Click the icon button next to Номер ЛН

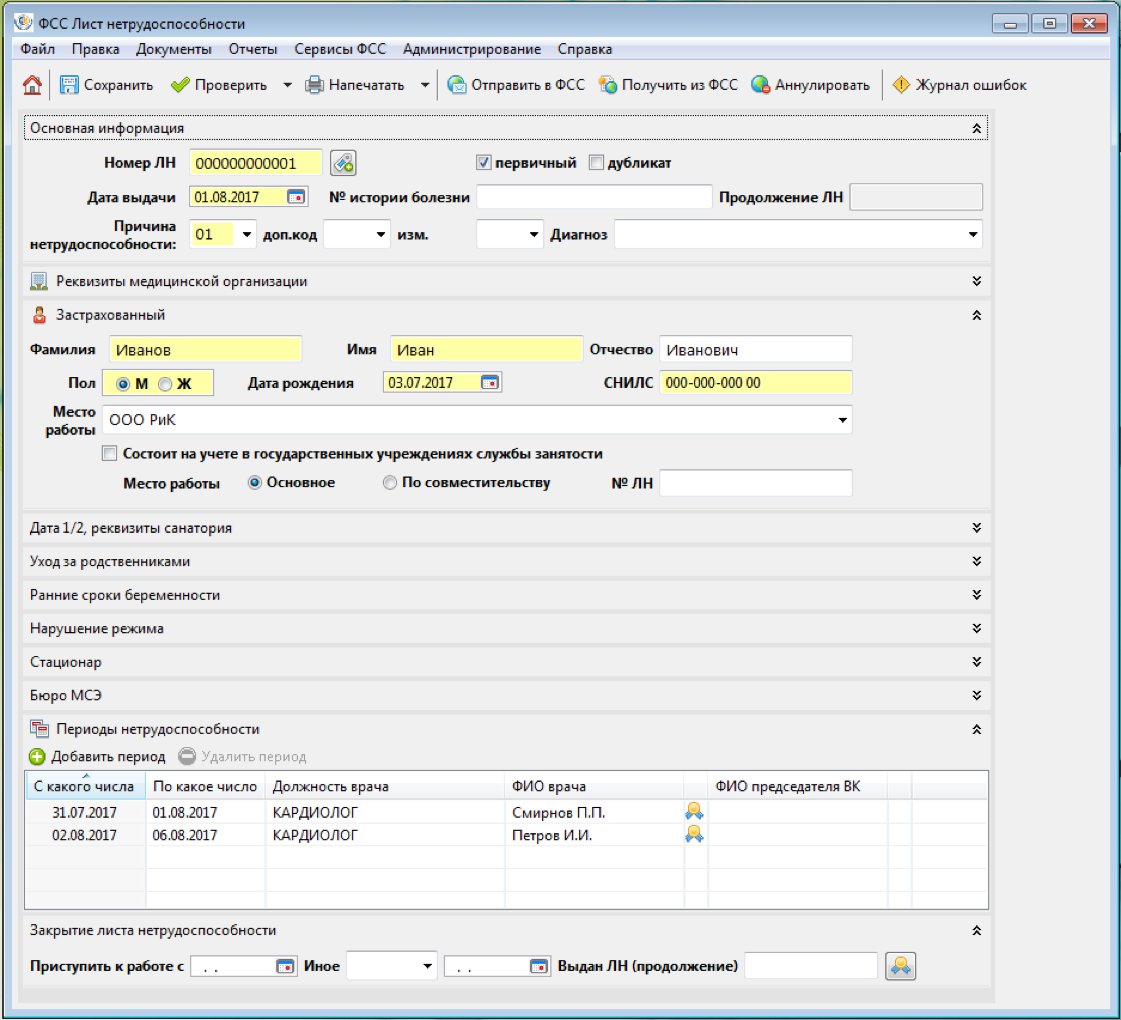click(343, 163)
